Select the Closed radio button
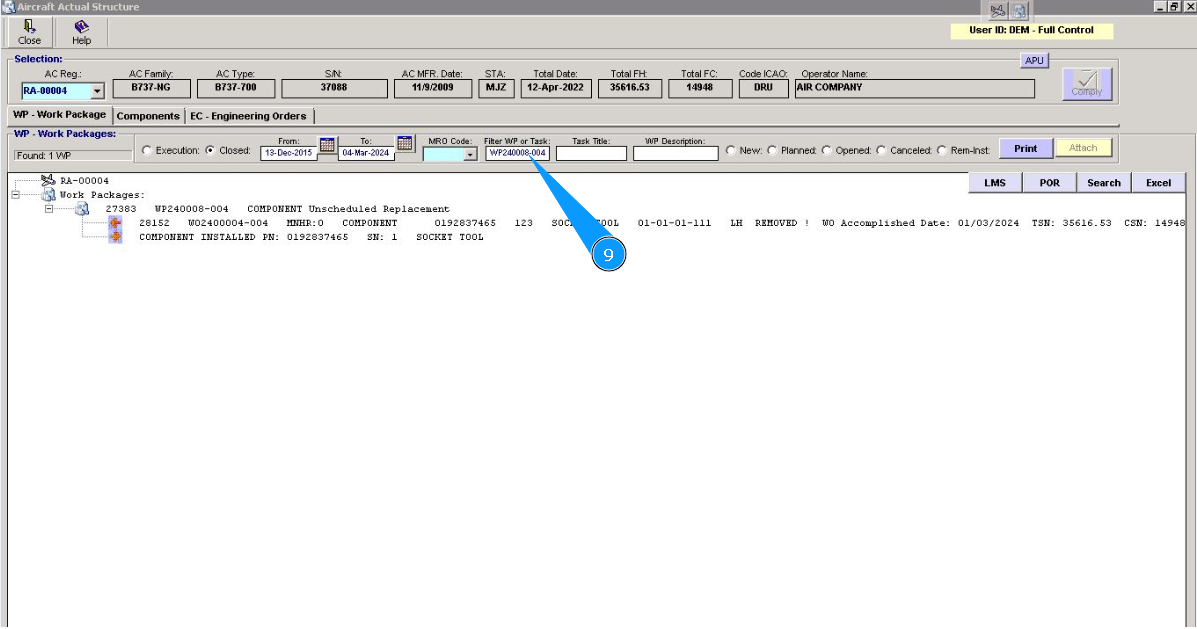Viewport: 1197px width, 629px height. click(210, 150)
